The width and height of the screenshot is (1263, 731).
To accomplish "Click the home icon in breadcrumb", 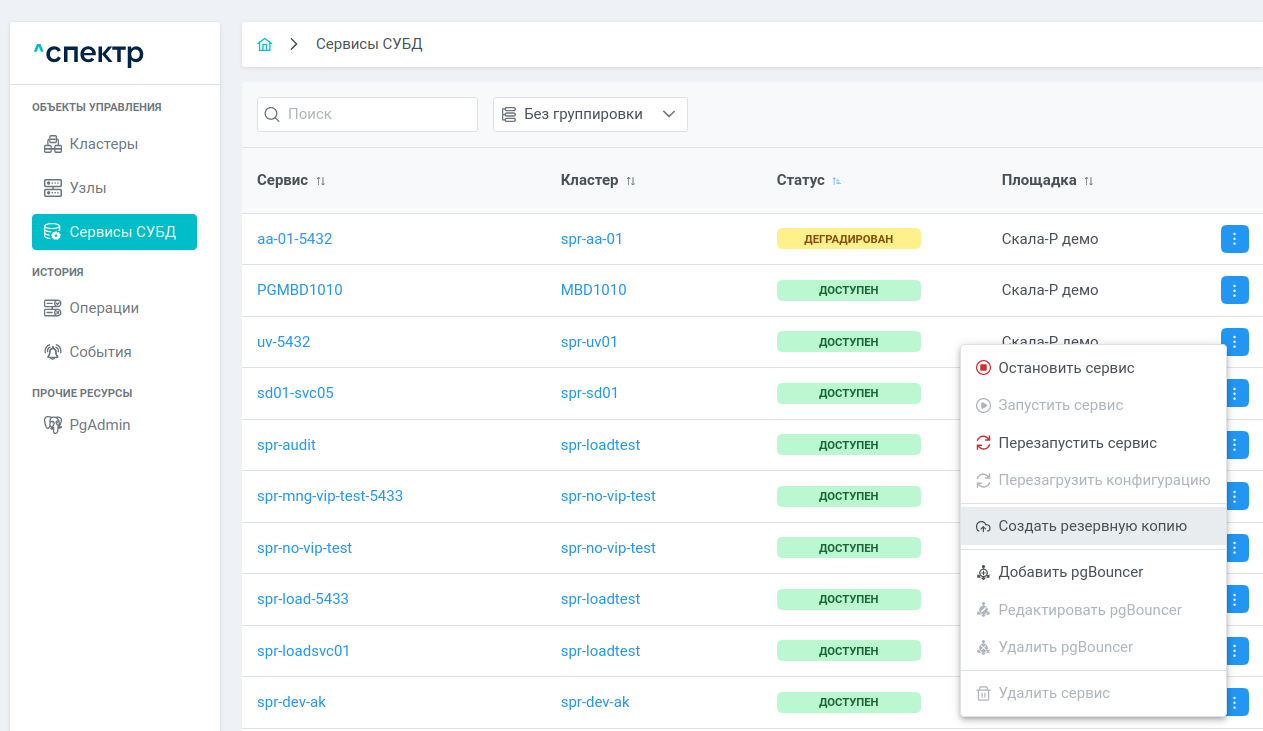I will coord(265,45).
